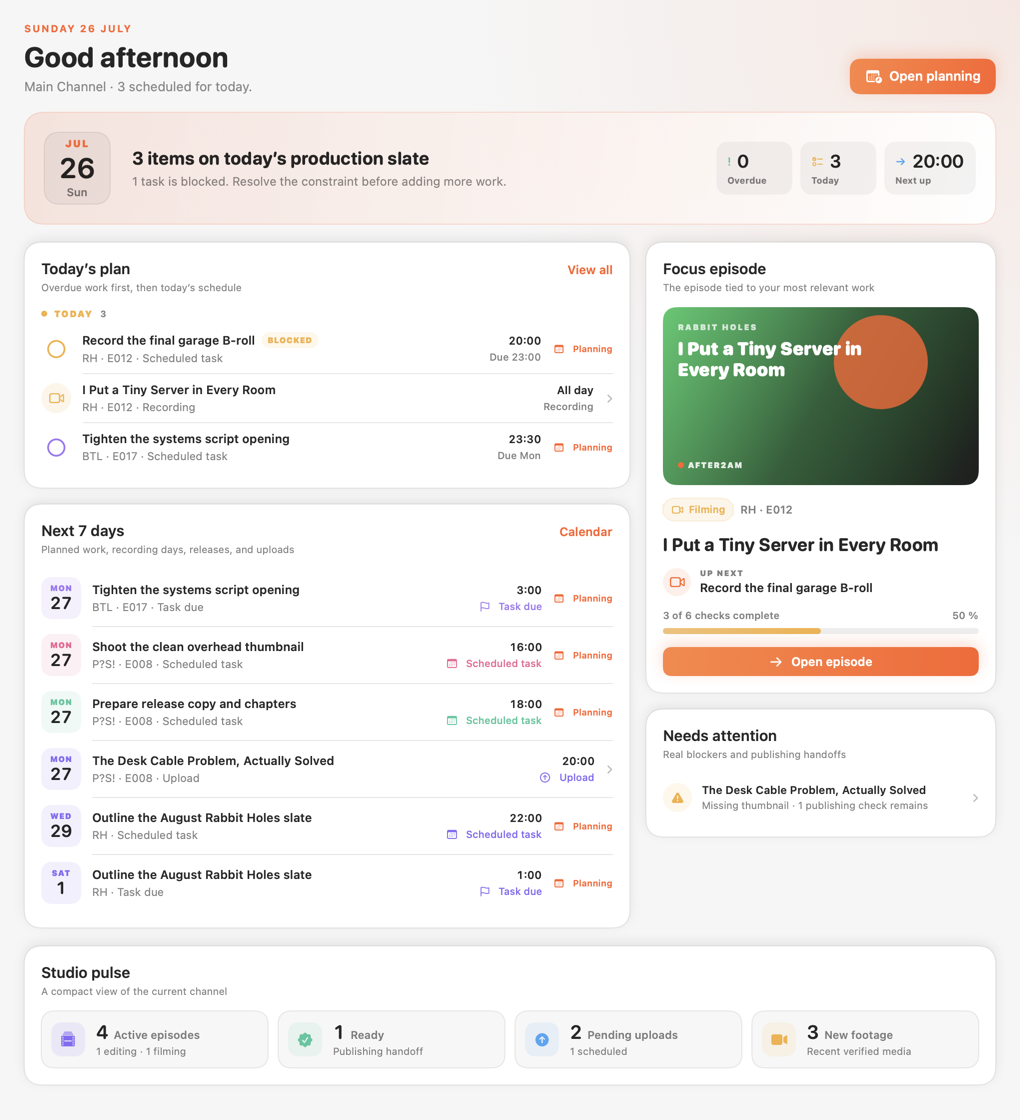Viewport: 1020px width, 1120px height.
Task: Expand the Needs attention Desk Cable chevron
Action: [x=975, y=798]
